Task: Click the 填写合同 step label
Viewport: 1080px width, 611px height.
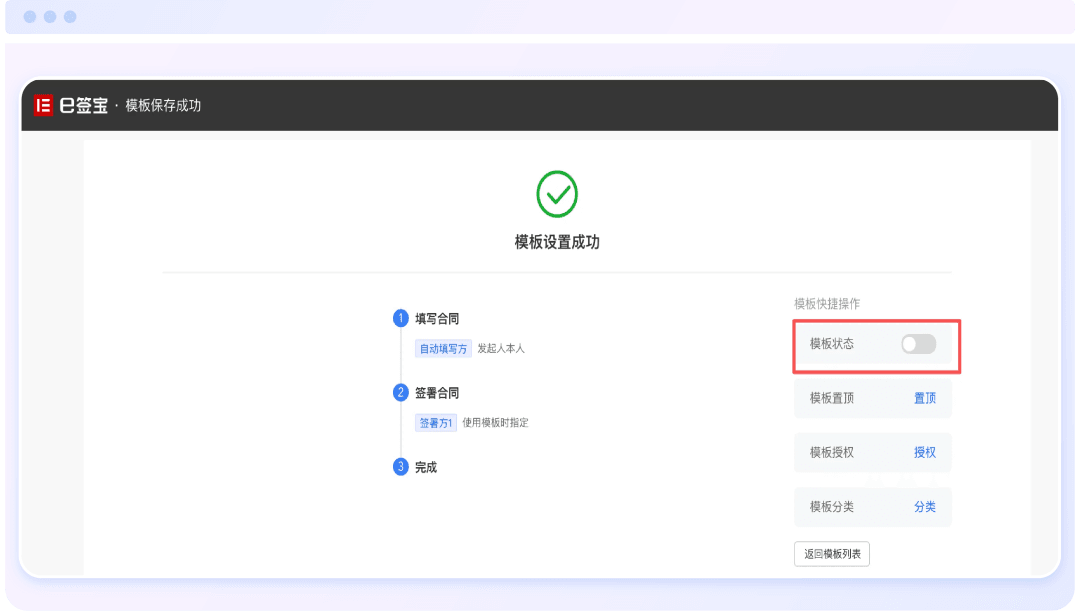Action: (437, 319)
